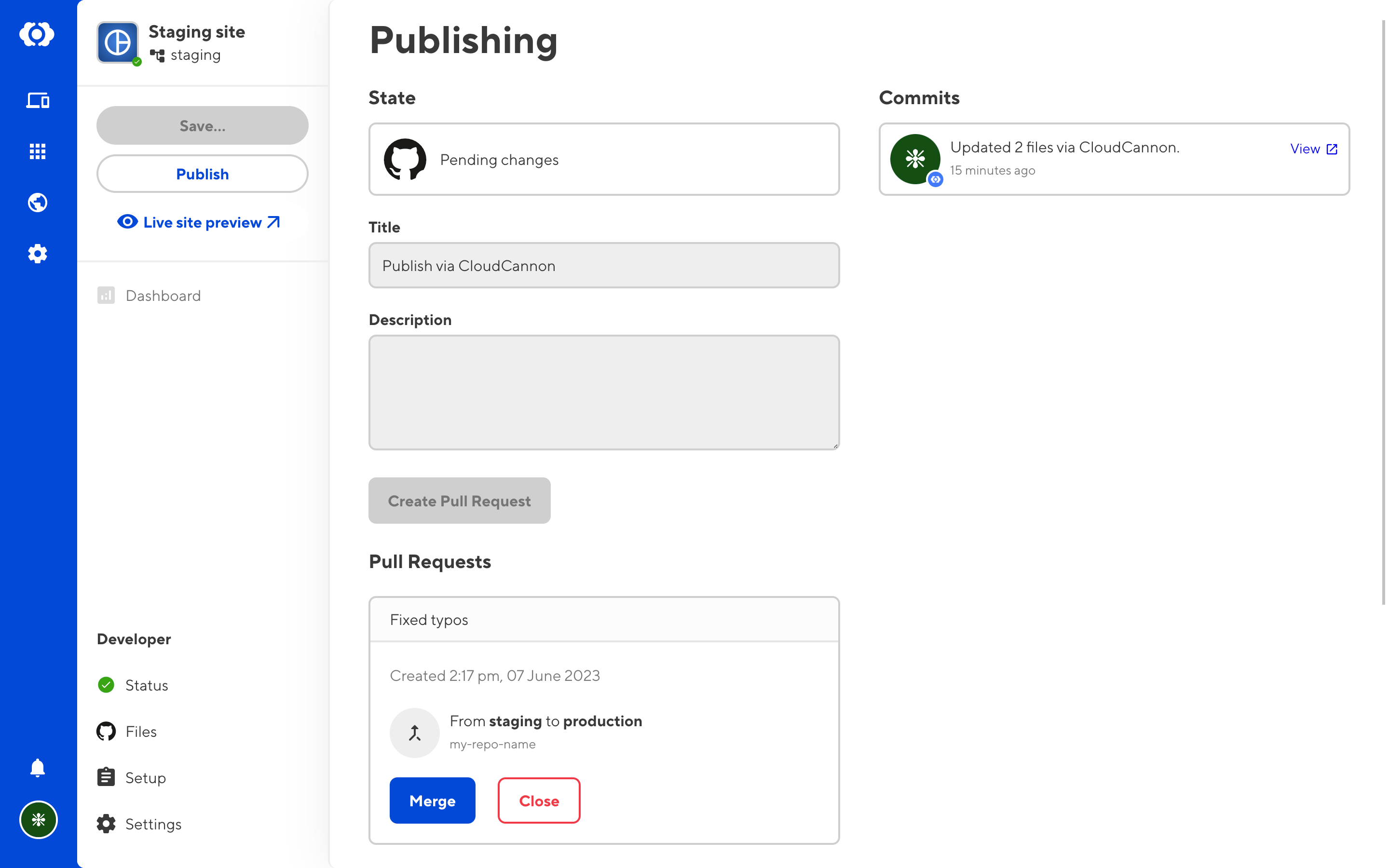Click the commit author avatar in Commits panel

pos(914,159)
